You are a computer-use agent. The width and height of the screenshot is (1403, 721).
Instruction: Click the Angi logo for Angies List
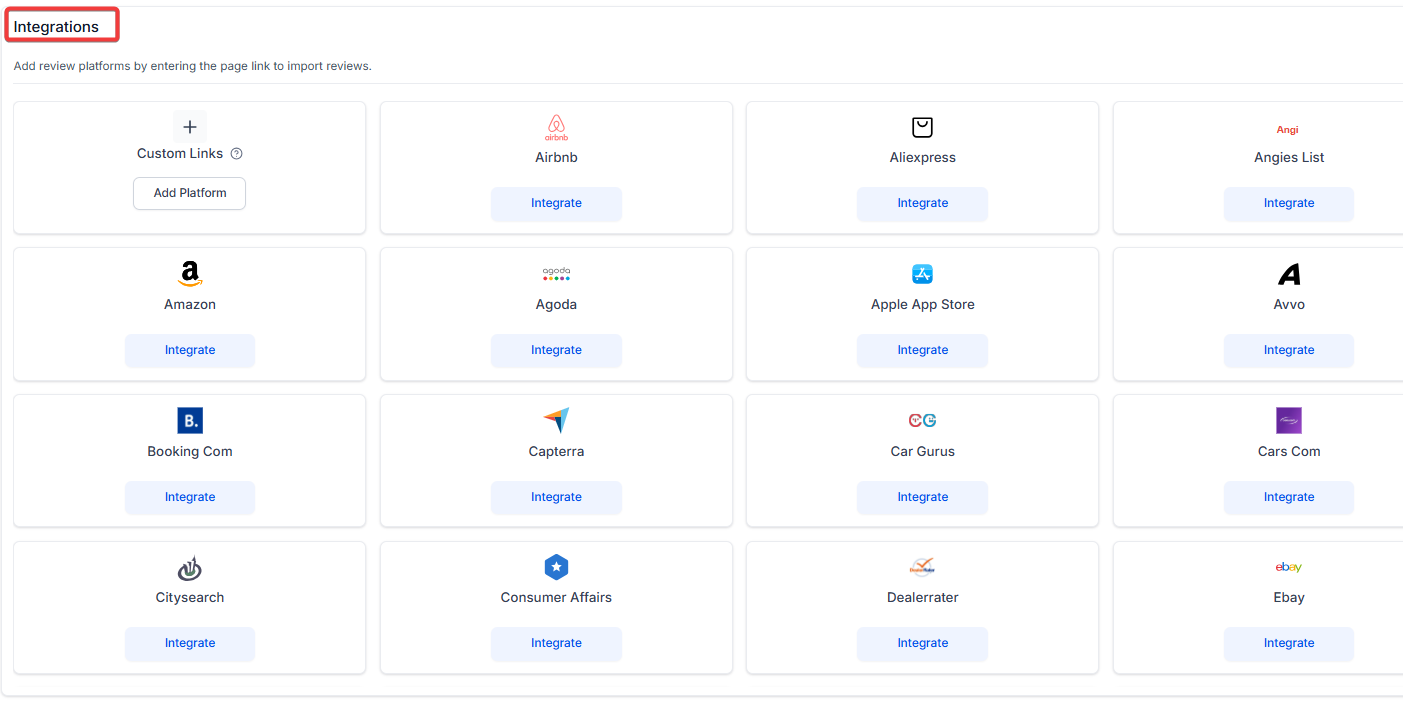coord(1288,130)
